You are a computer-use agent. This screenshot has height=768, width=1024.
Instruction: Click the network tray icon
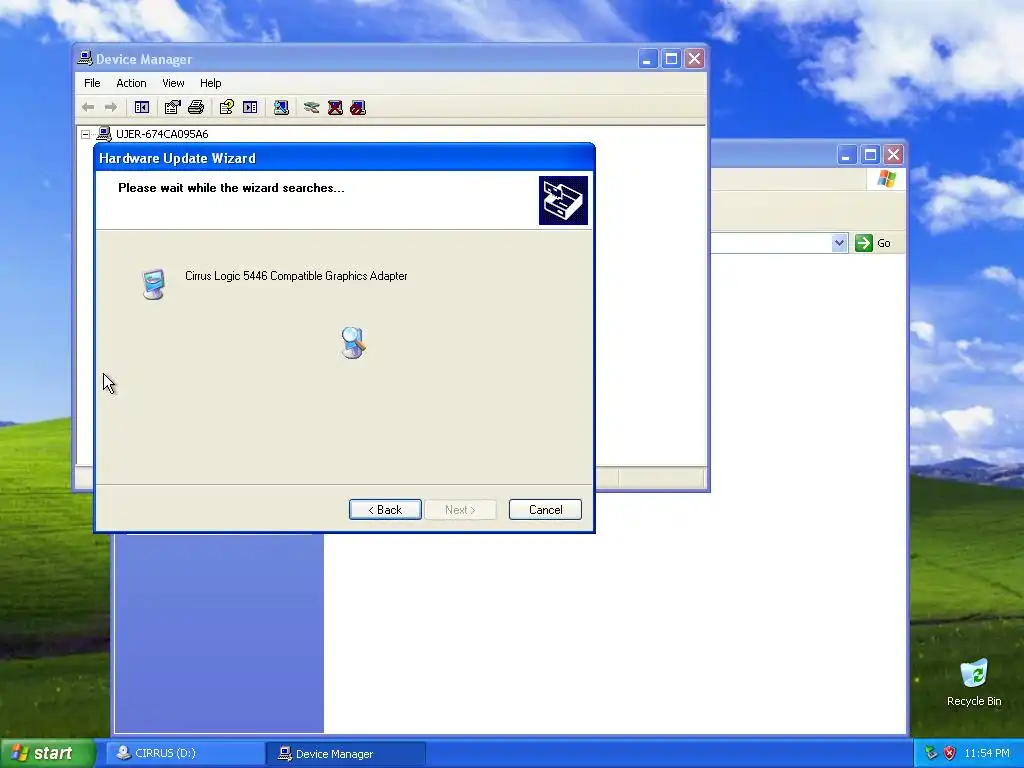[x=931, y=753]
